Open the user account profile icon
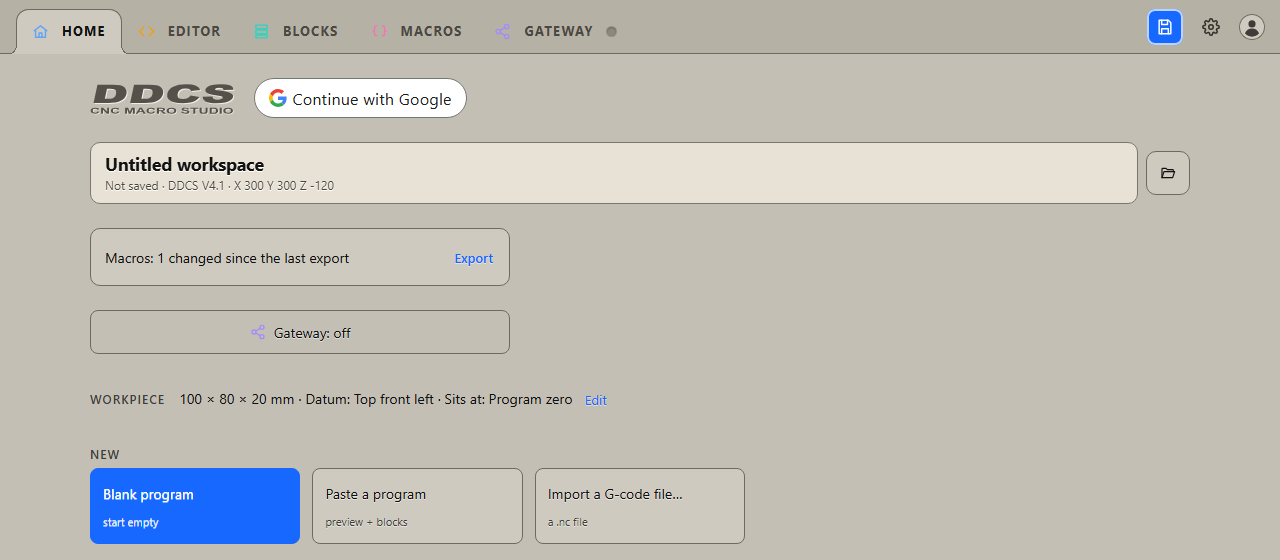The height and width of the screenshot is (560, 1280). click(1252, 27)
